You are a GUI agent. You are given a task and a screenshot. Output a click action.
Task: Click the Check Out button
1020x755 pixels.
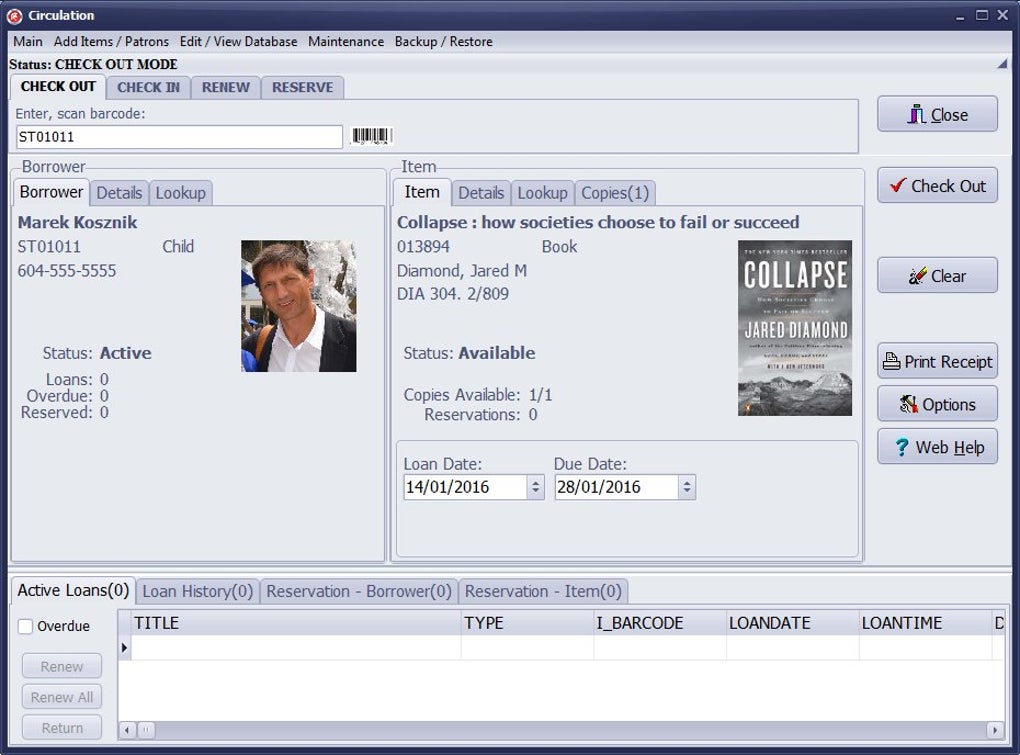pos(937,186)
